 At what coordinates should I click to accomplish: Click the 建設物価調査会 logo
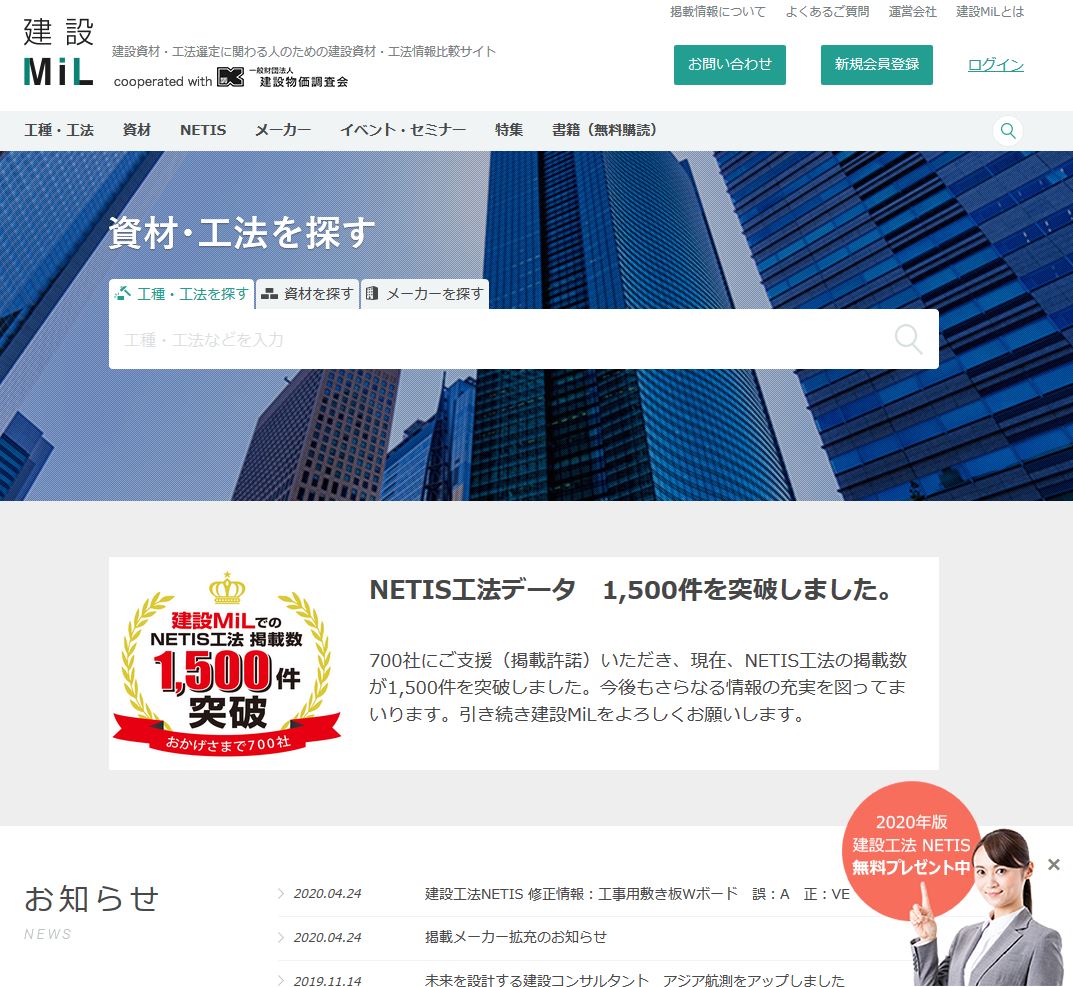pos(283,77)
